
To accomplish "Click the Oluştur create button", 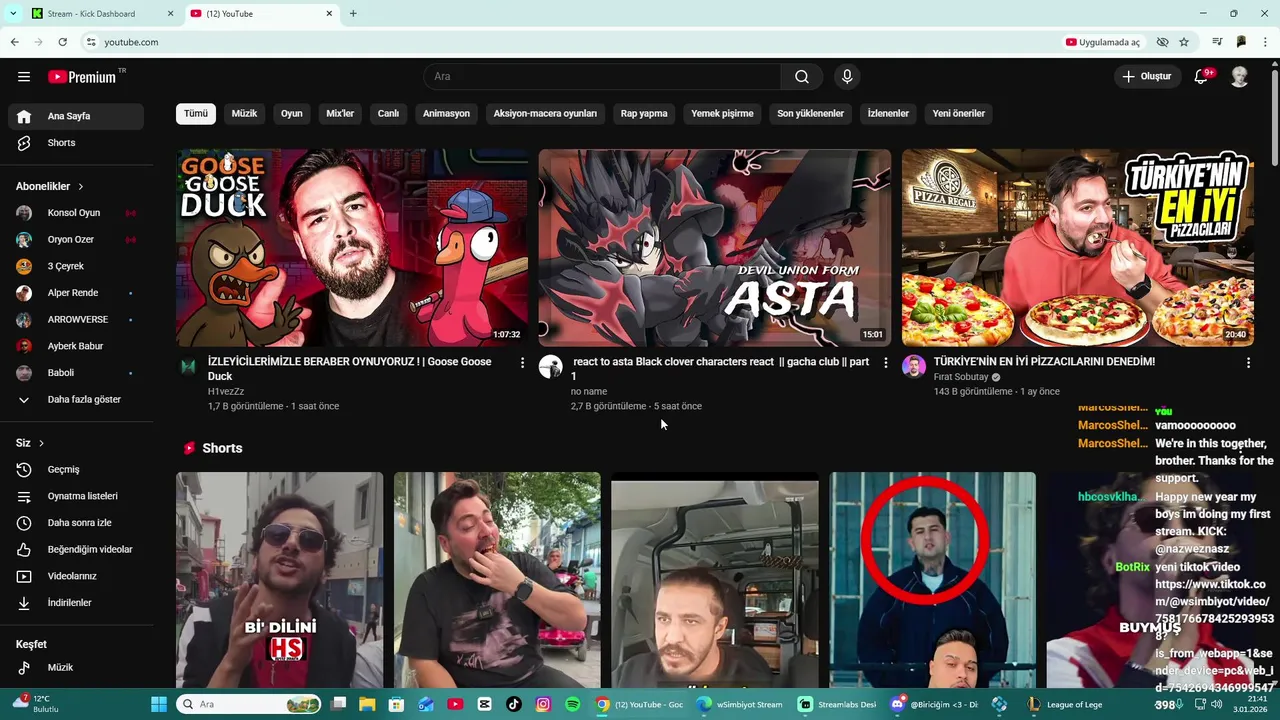I will point(1147,77).
